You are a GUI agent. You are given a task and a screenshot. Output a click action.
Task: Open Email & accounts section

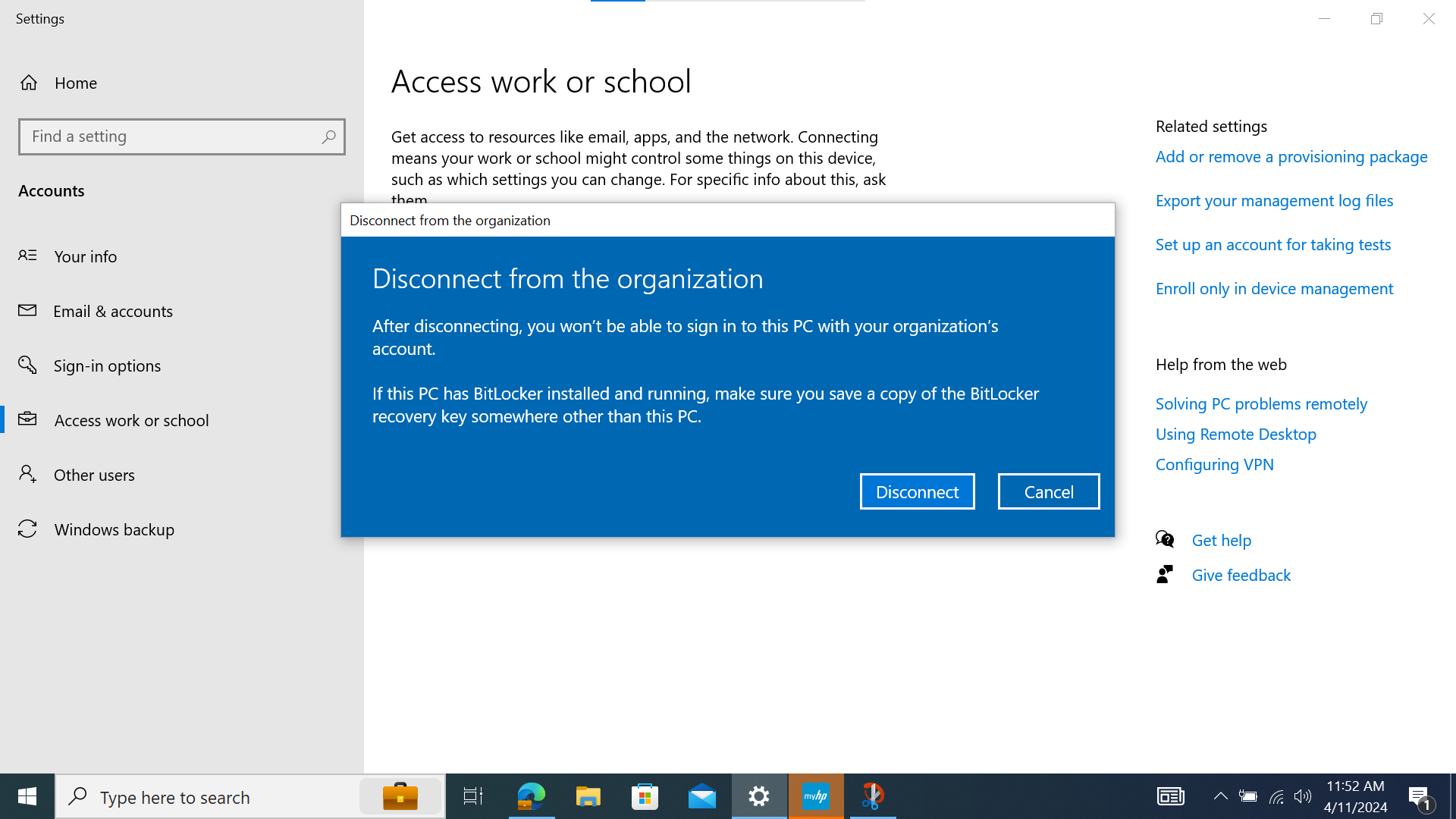pyautogui.click(x=113, y=311)
